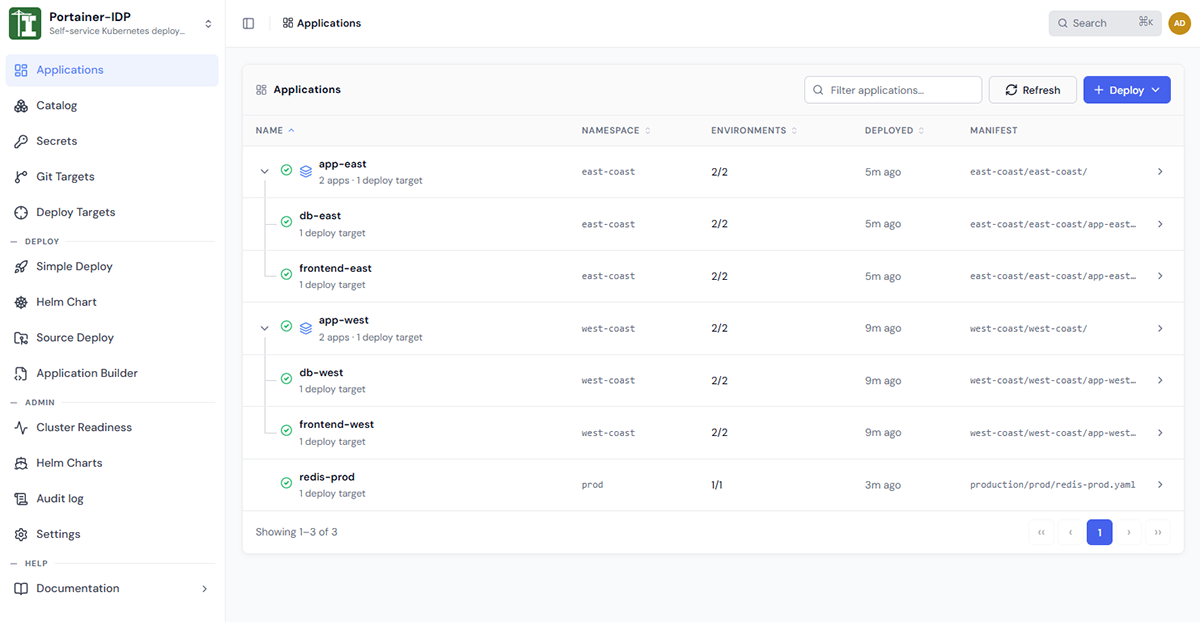Click the Filter applications input field
This screenshot has width=1200, height=622.
tap(893, 90)
